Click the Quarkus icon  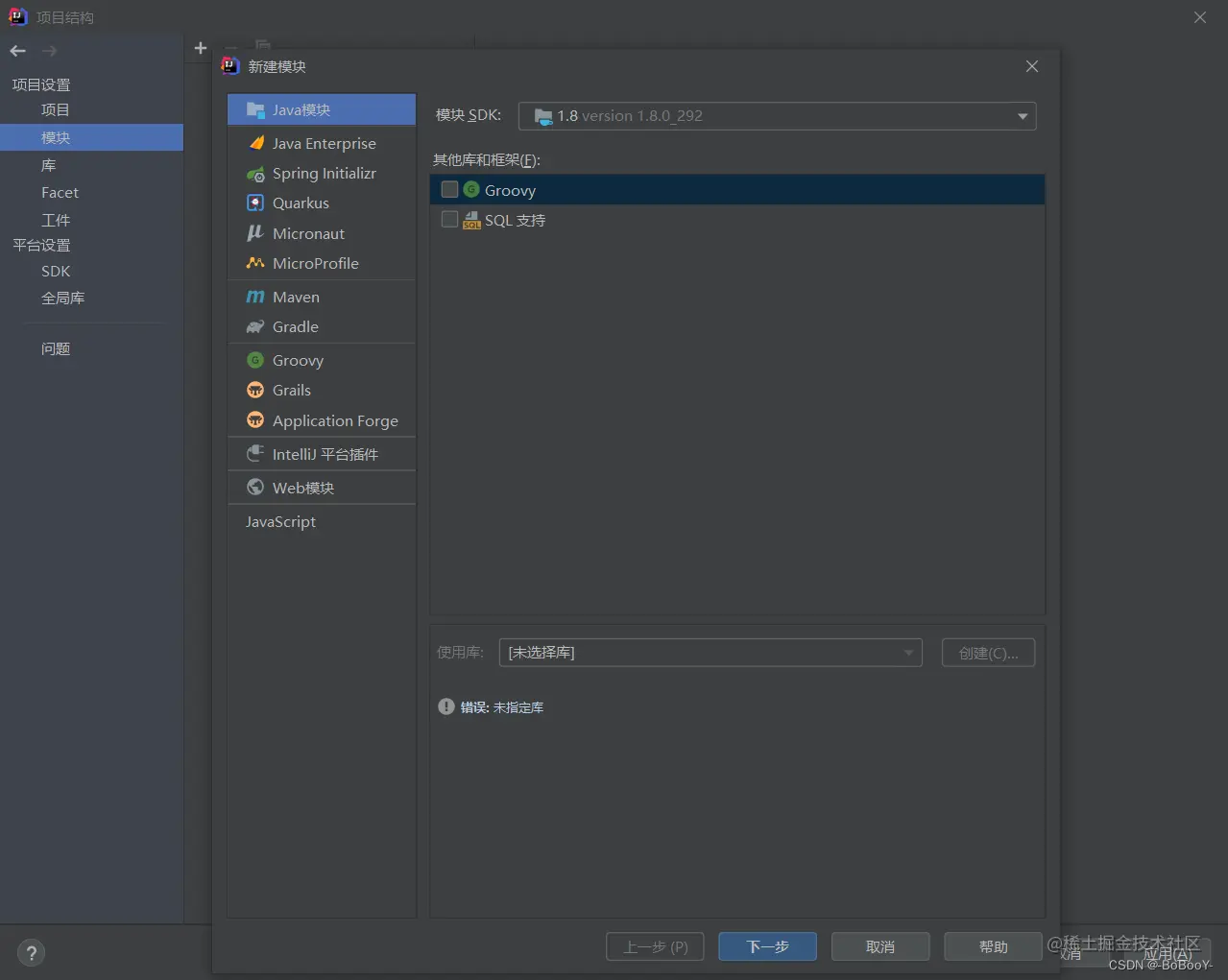(x=255, y=203)
